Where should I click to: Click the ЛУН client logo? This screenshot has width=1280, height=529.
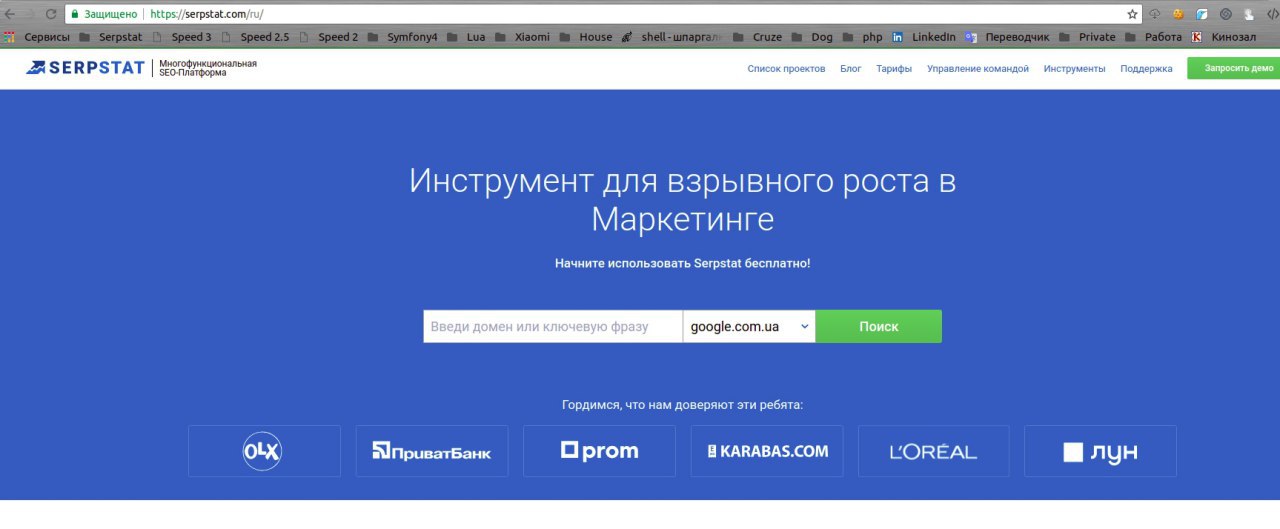click(1100, 451)
